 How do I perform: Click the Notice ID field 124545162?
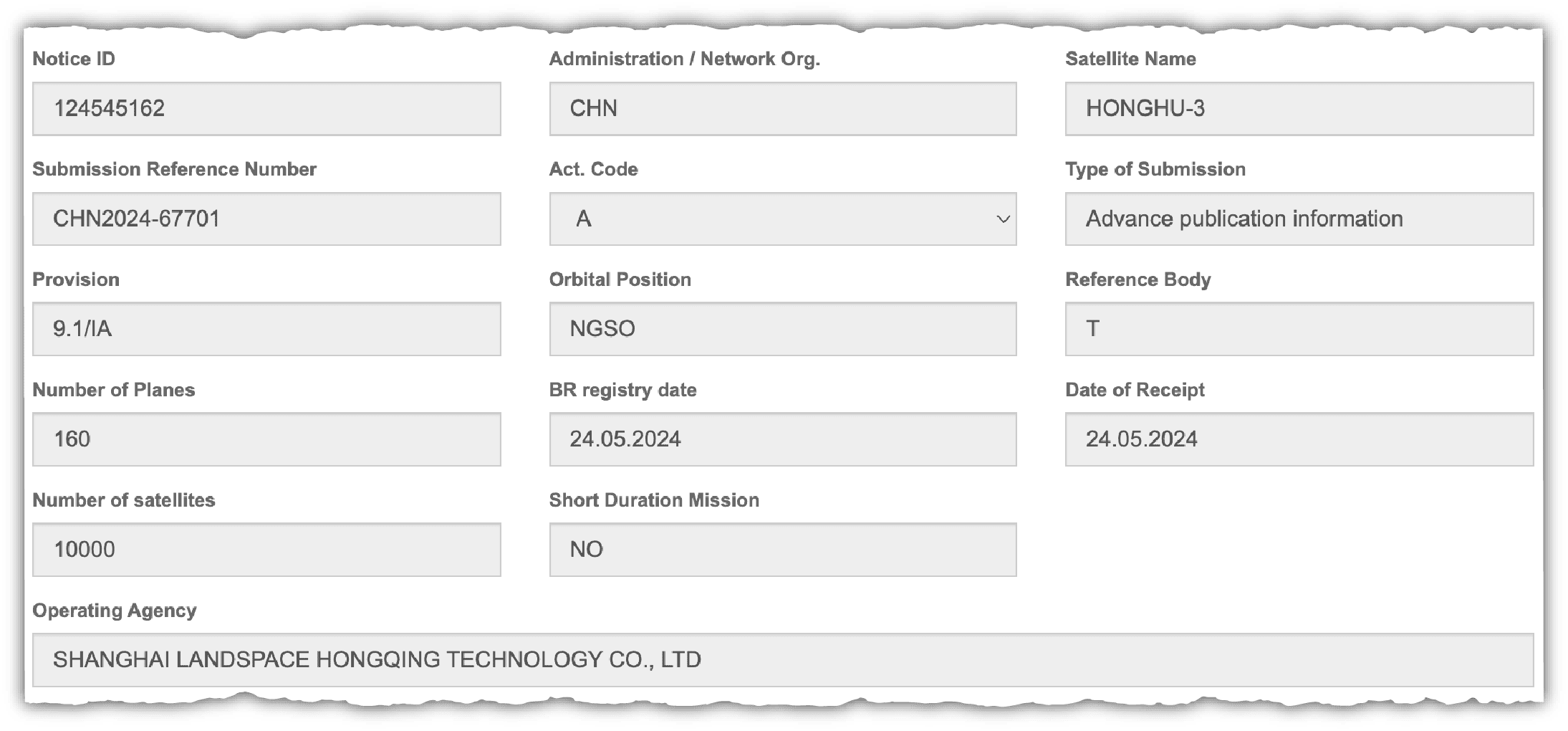266,108
